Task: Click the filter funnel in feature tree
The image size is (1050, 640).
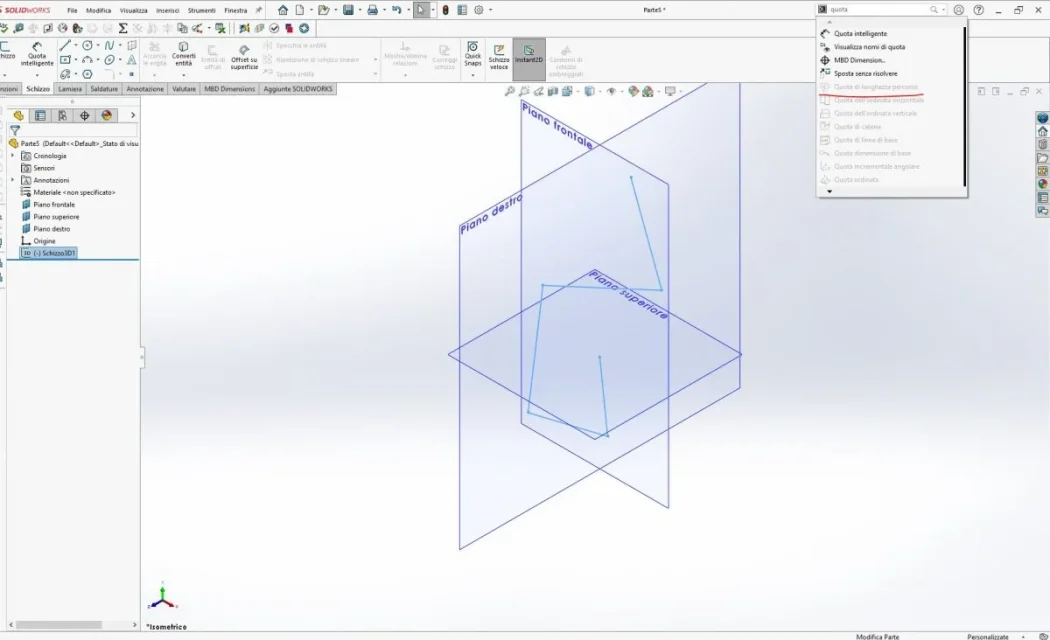Action: coord(15,130)
